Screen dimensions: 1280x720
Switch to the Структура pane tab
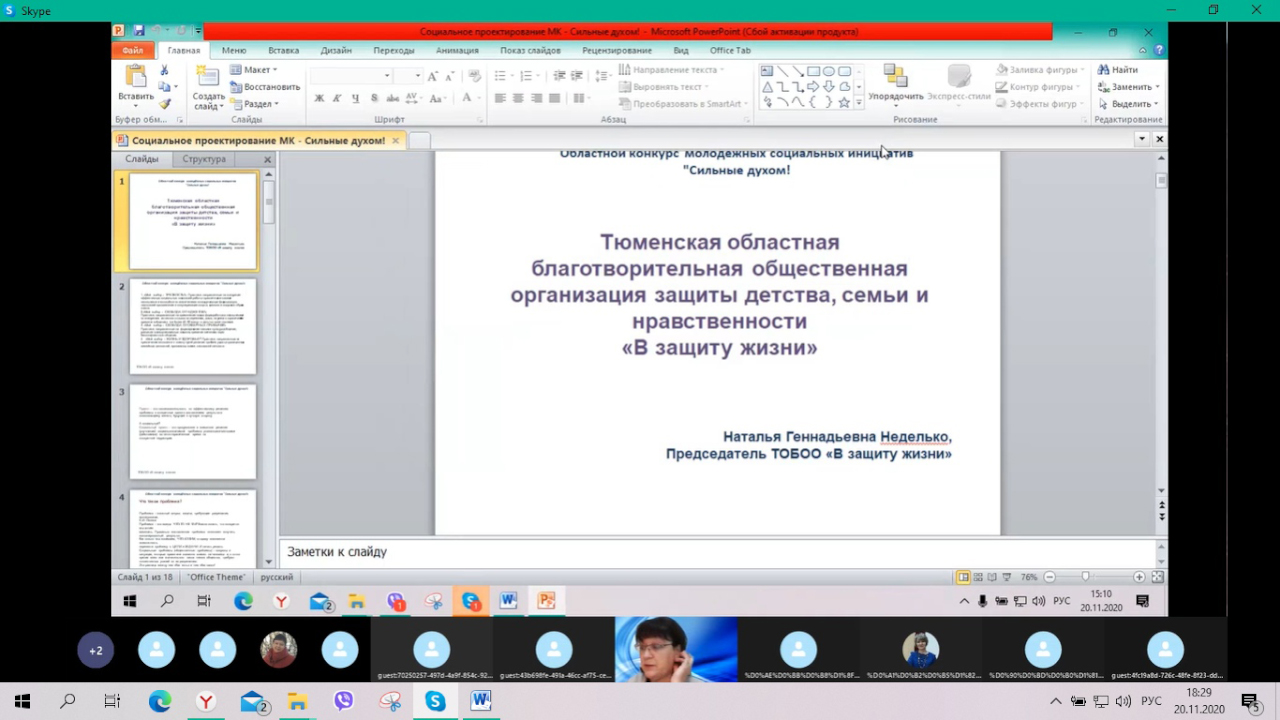(203, 159)
